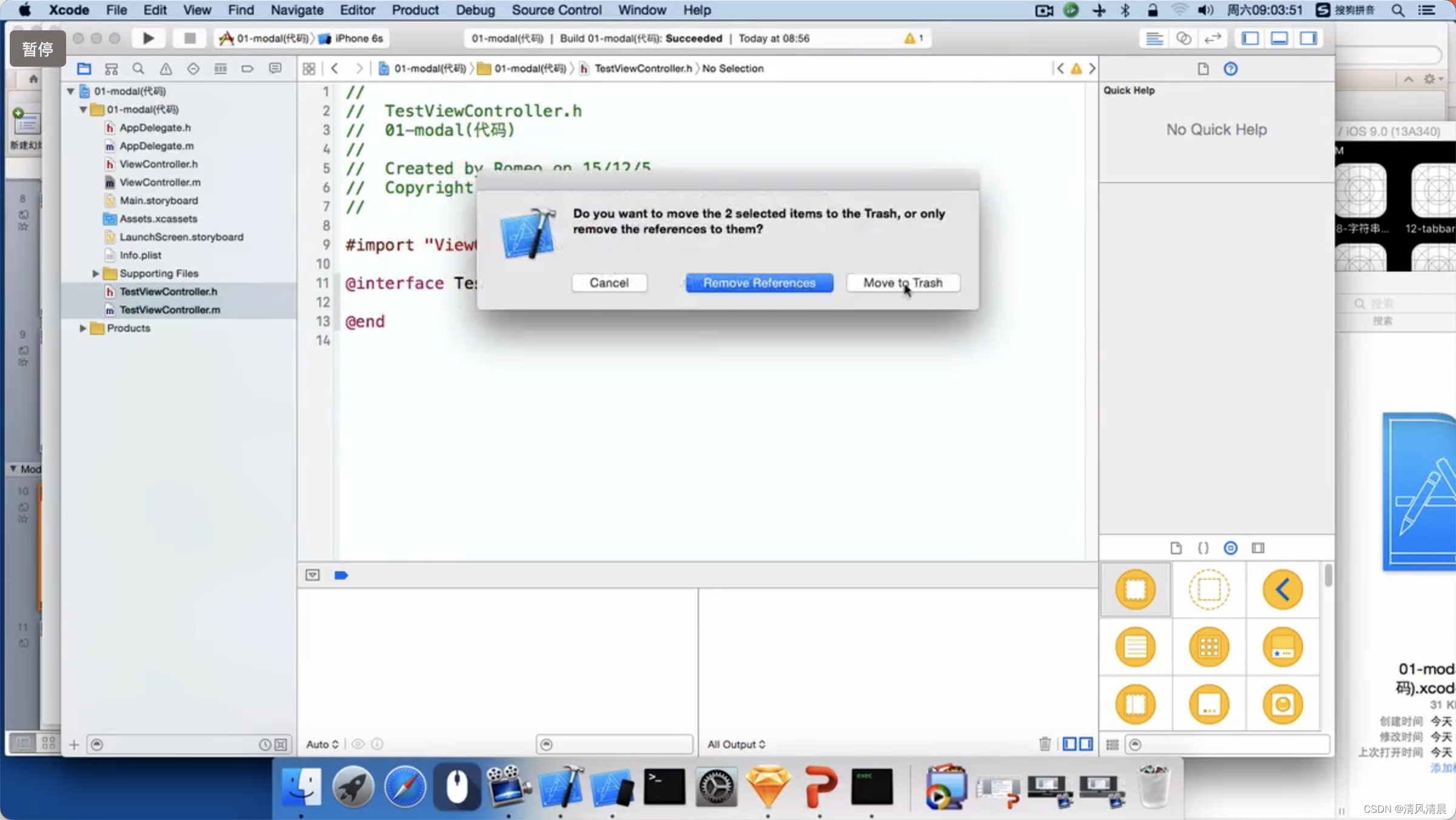This screenshot has height=820, width=1456.
Task: Click Remove References button
Action: (759, 283)
